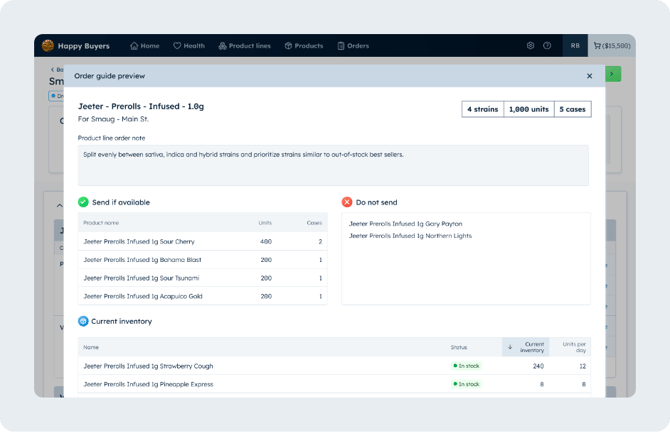This screenshot has width=670, height=438.
Task: Click the Cases column header in Send list
Action: tap(314, 223)
